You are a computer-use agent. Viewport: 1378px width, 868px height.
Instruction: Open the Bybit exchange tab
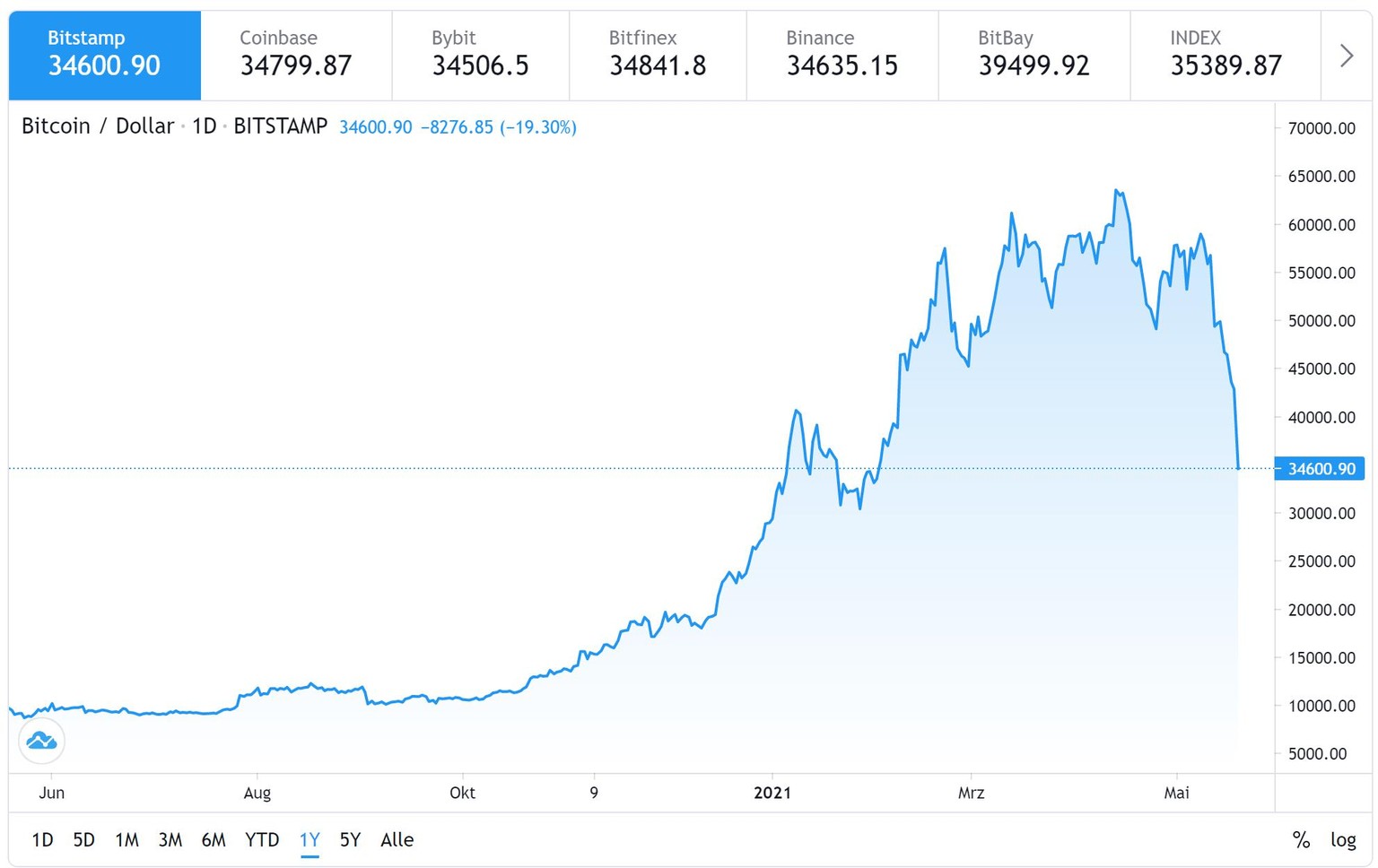[x=480, y=54]
